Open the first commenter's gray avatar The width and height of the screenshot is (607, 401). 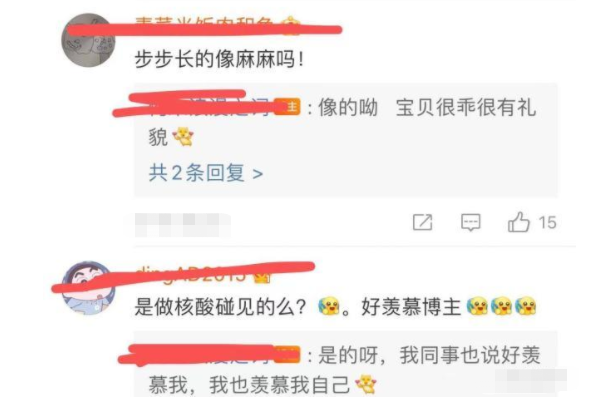coord(88,40)
